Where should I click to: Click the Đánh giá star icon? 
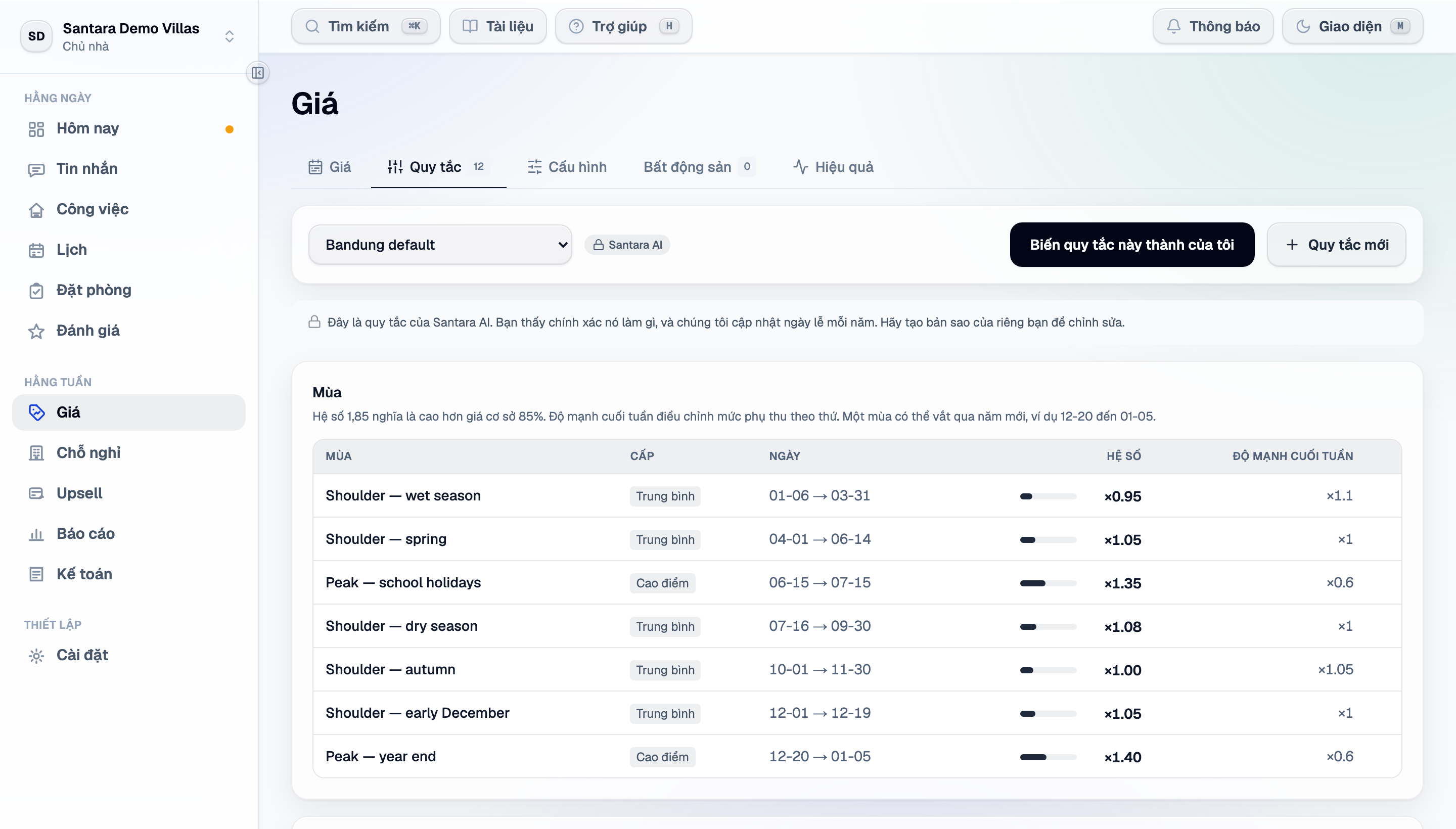click(36, 332)
